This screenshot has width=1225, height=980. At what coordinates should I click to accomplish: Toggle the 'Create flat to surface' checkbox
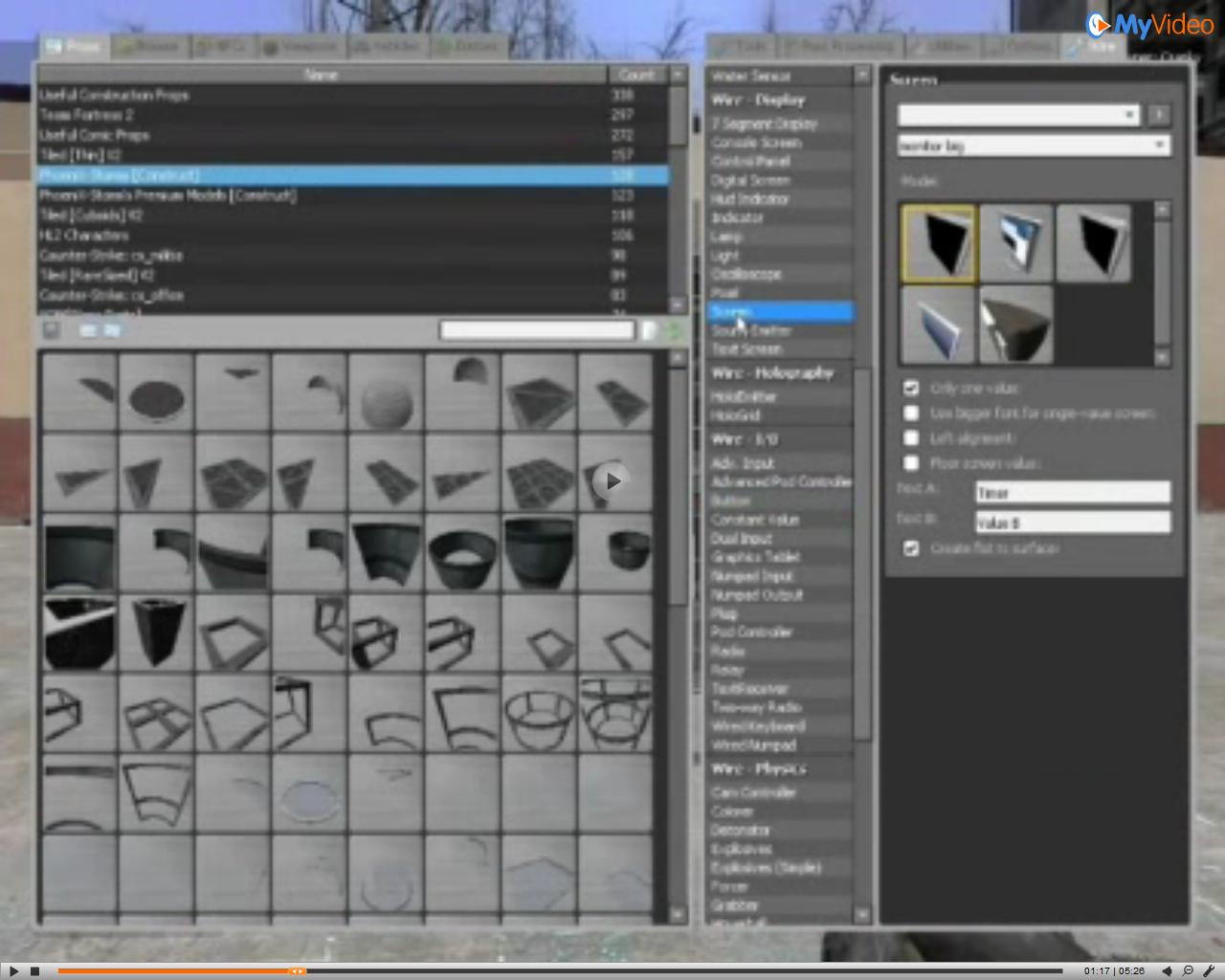tap(911, 548)
